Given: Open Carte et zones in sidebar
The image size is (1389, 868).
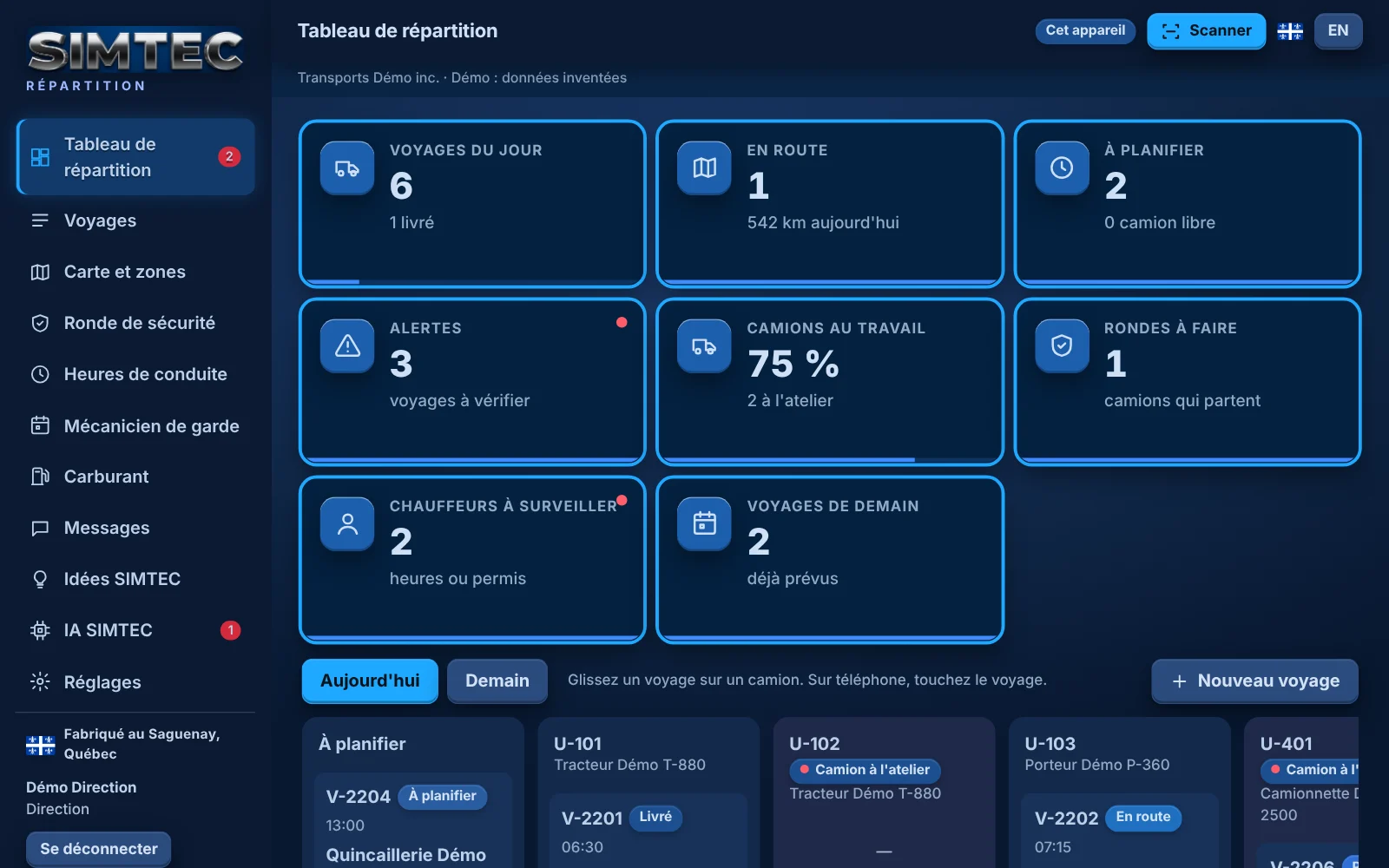Looking at the screenshot, I should click(x=135, y=272).
